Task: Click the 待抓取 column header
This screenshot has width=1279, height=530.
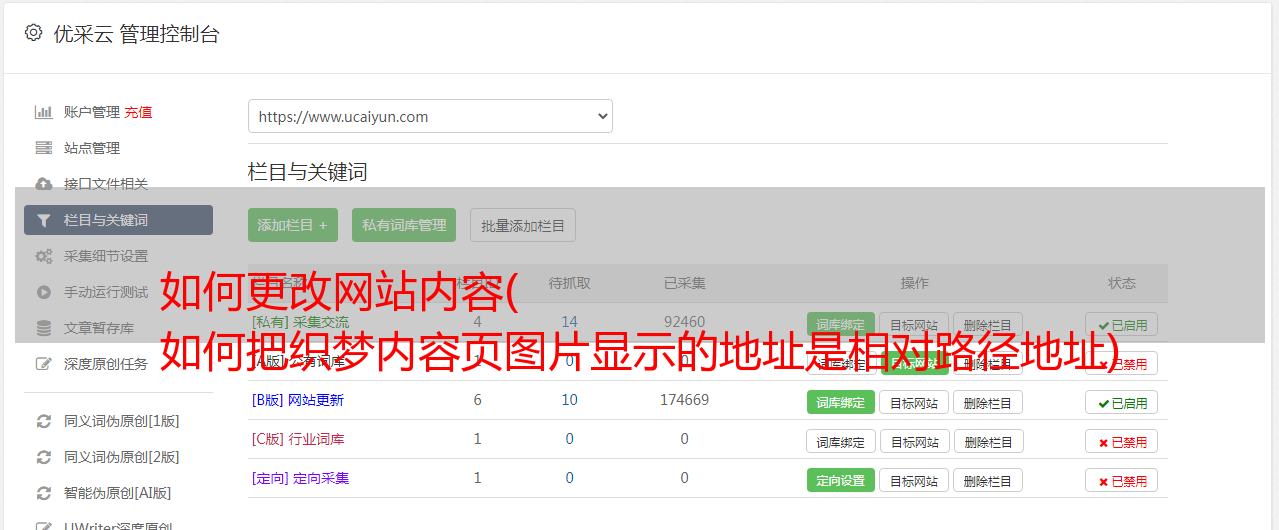Action: pyautogui.click(x=569, y=283)
